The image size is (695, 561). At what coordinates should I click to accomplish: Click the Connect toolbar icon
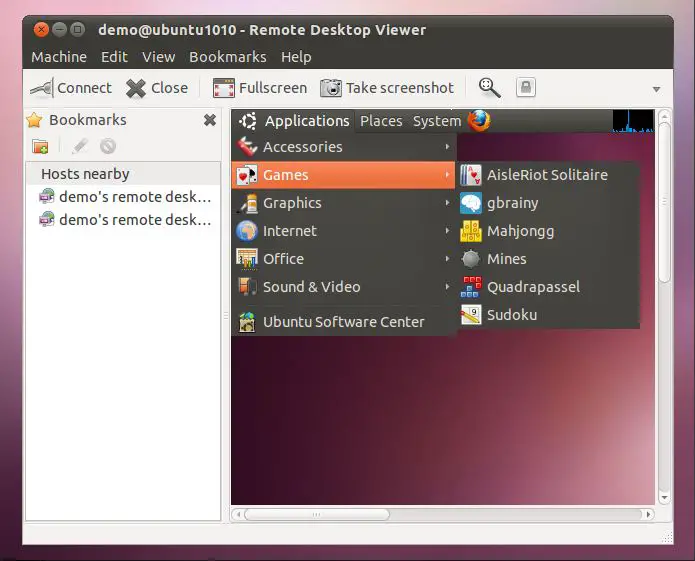41,88
